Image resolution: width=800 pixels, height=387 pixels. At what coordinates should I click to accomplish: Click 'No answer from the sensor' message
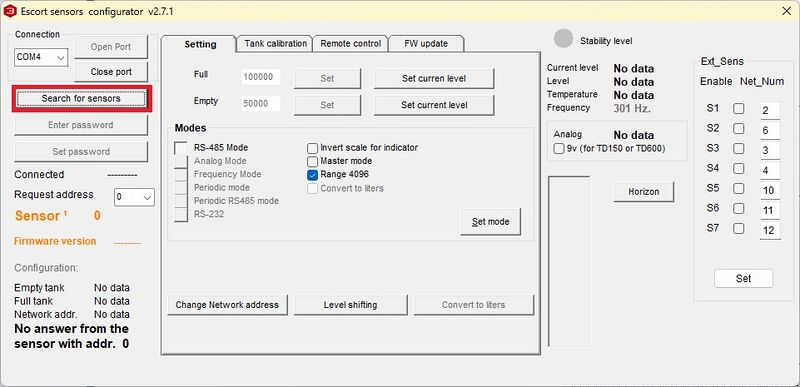71,336
